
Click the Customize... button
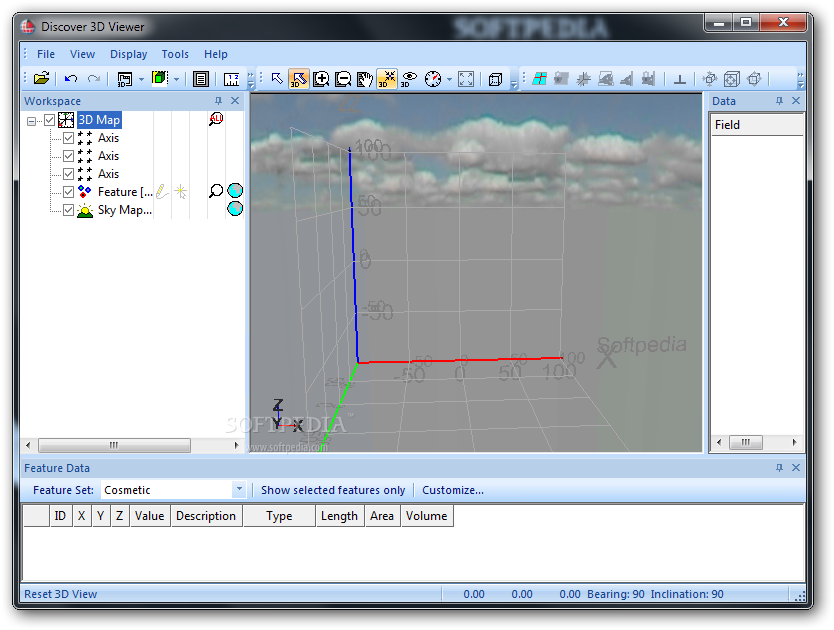point(452,490)
